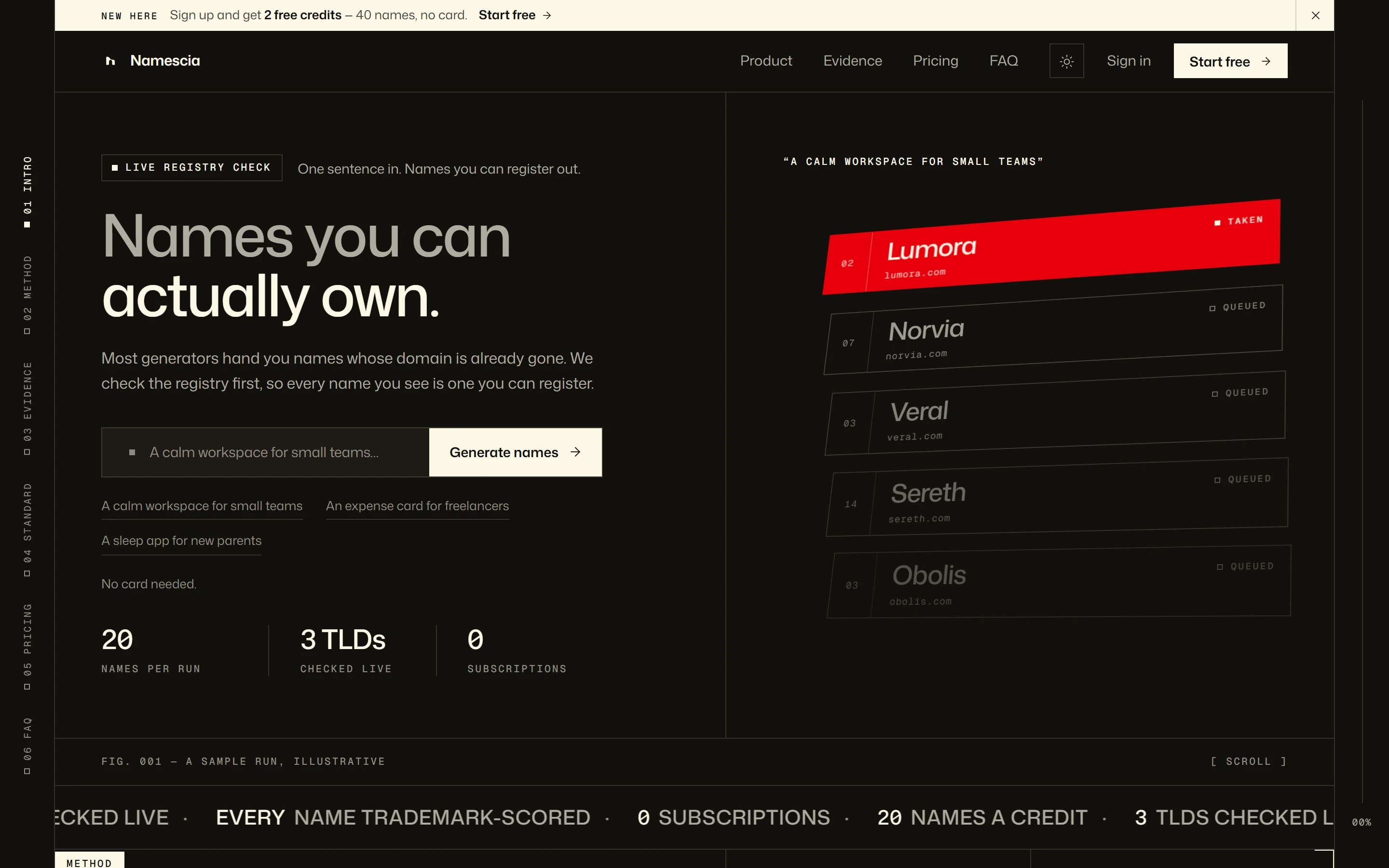Click the Generate names button

click(516, 452)
